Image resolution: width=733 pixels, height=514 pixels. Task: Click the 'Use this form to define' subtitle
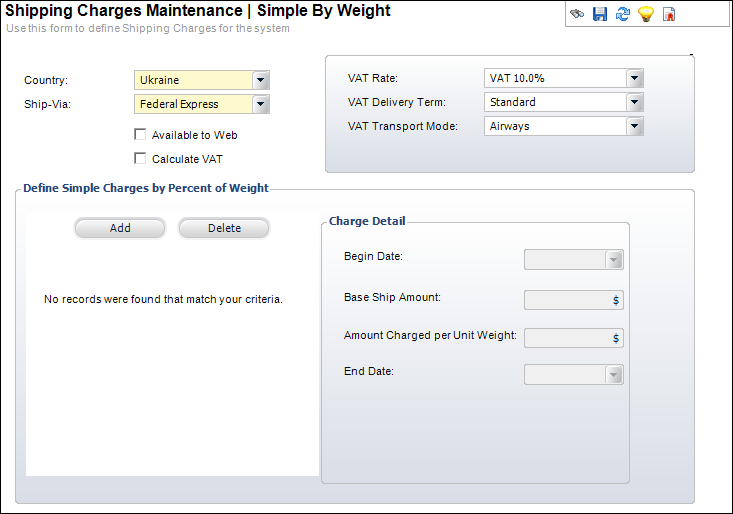148,28
